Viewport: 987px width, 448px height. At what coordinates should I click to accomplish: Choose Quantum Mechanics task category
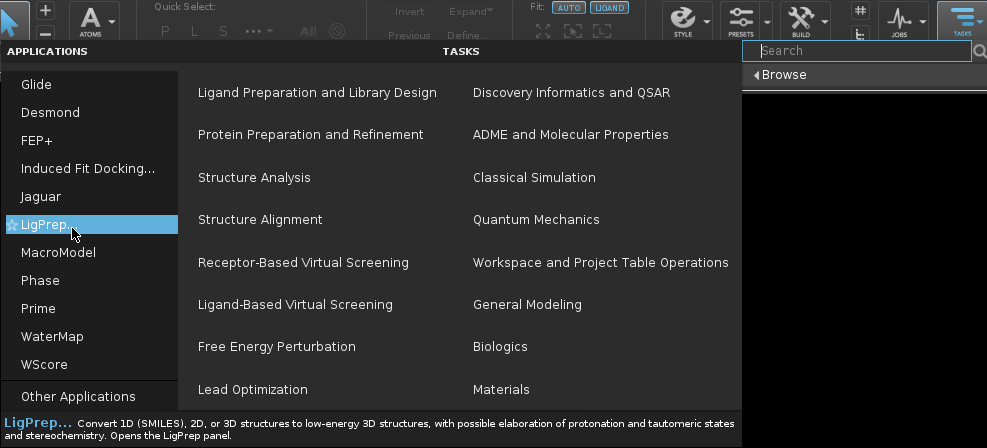point(536,220)
